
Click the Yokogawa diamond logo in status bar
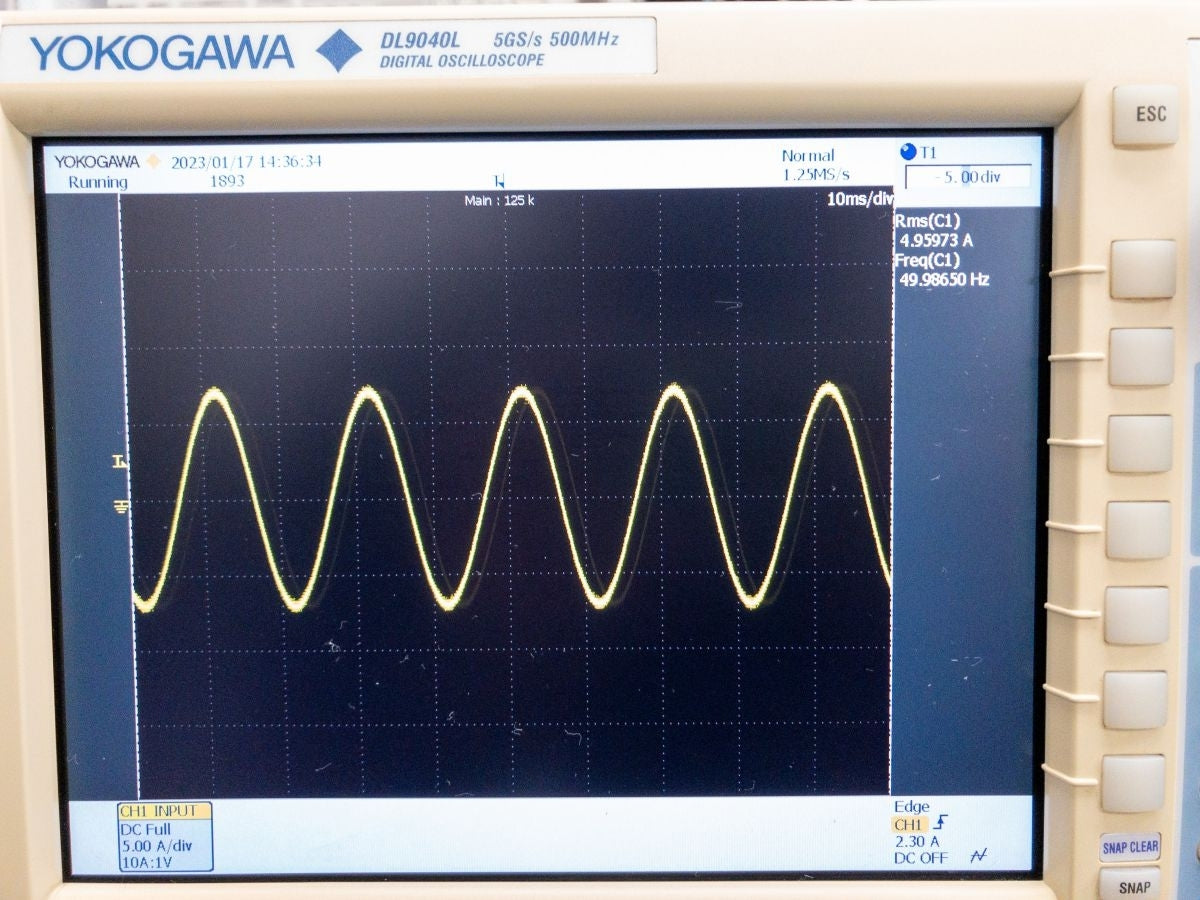(x=154, y=161)
